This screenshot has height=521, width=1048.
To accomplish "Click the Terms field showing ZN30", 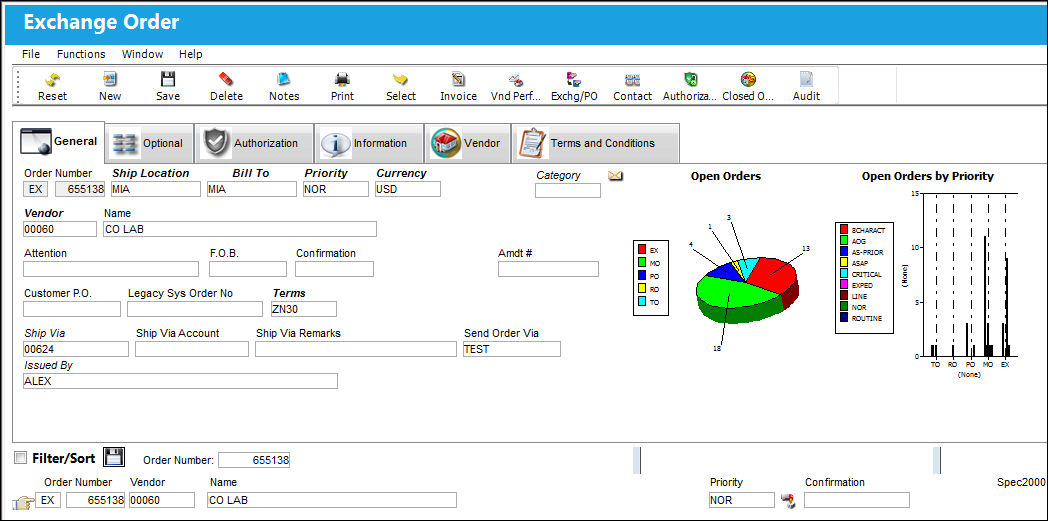I will click(x=303, y=309).
